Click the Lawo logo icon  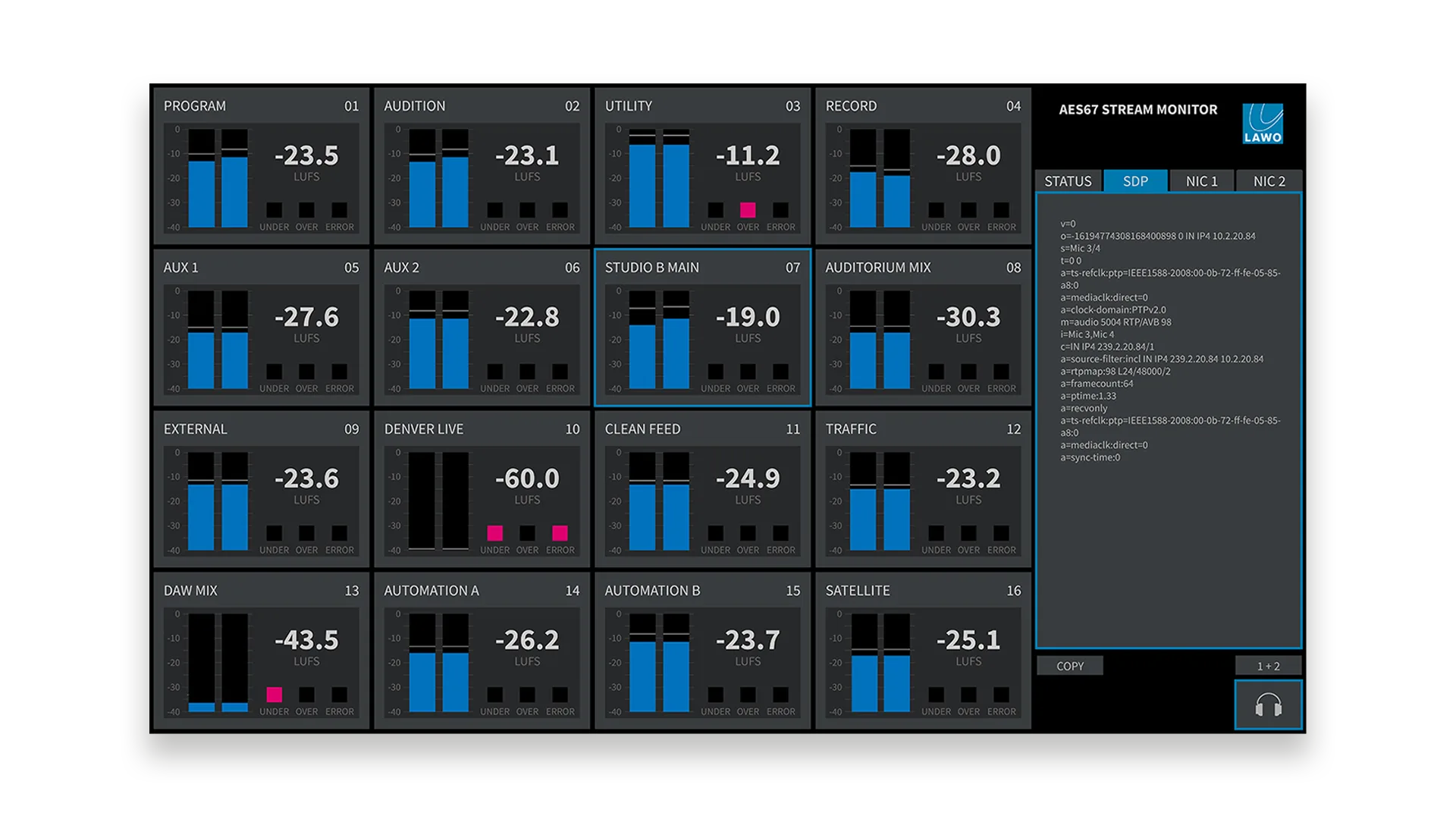[x=1263, y=124]
